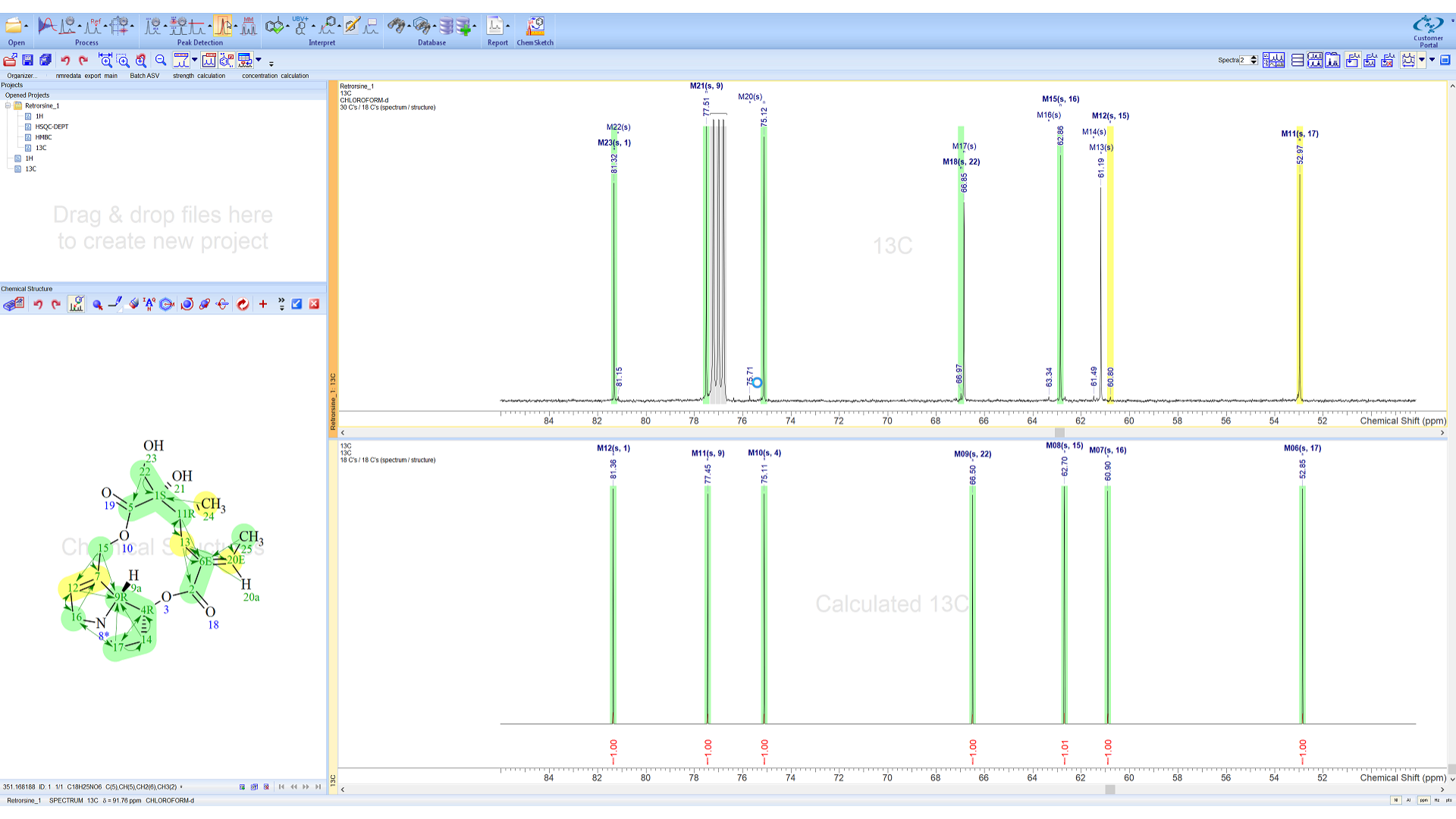Screen dimensions: 1456x819
Task: Expand the Retrorsine_1 project tree
Action: (x=8, y=105)
